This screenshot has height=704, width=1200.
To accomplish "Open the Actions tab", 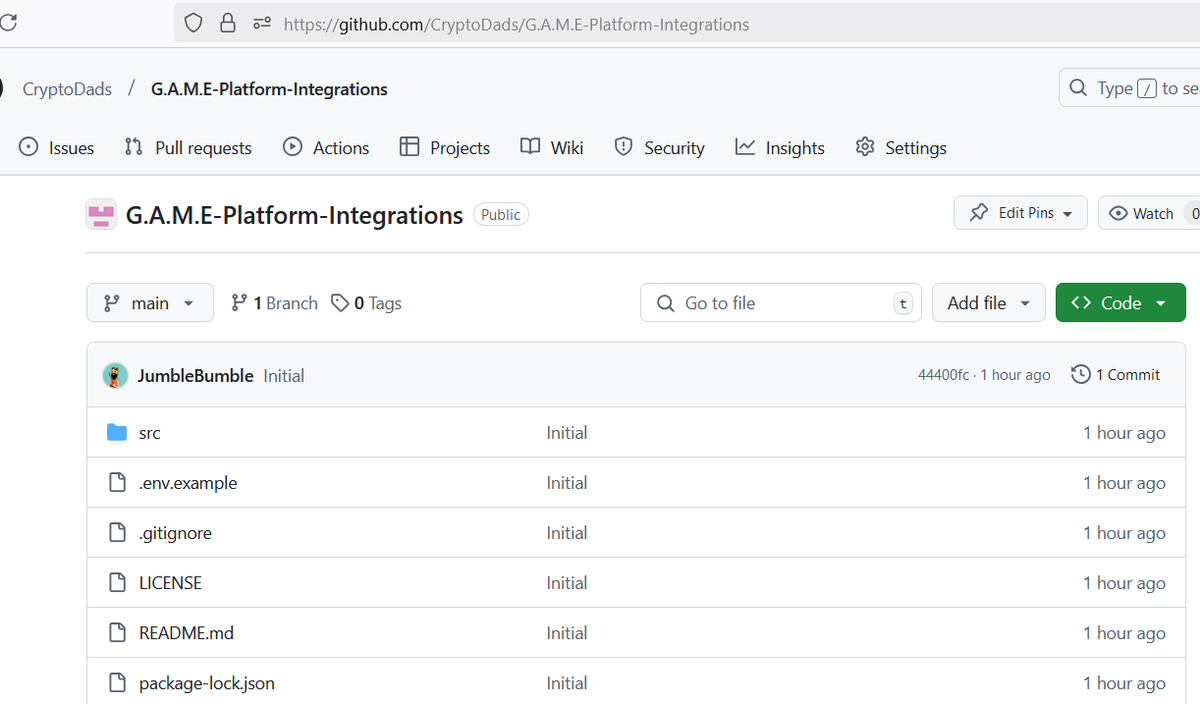I will point(326,147).
